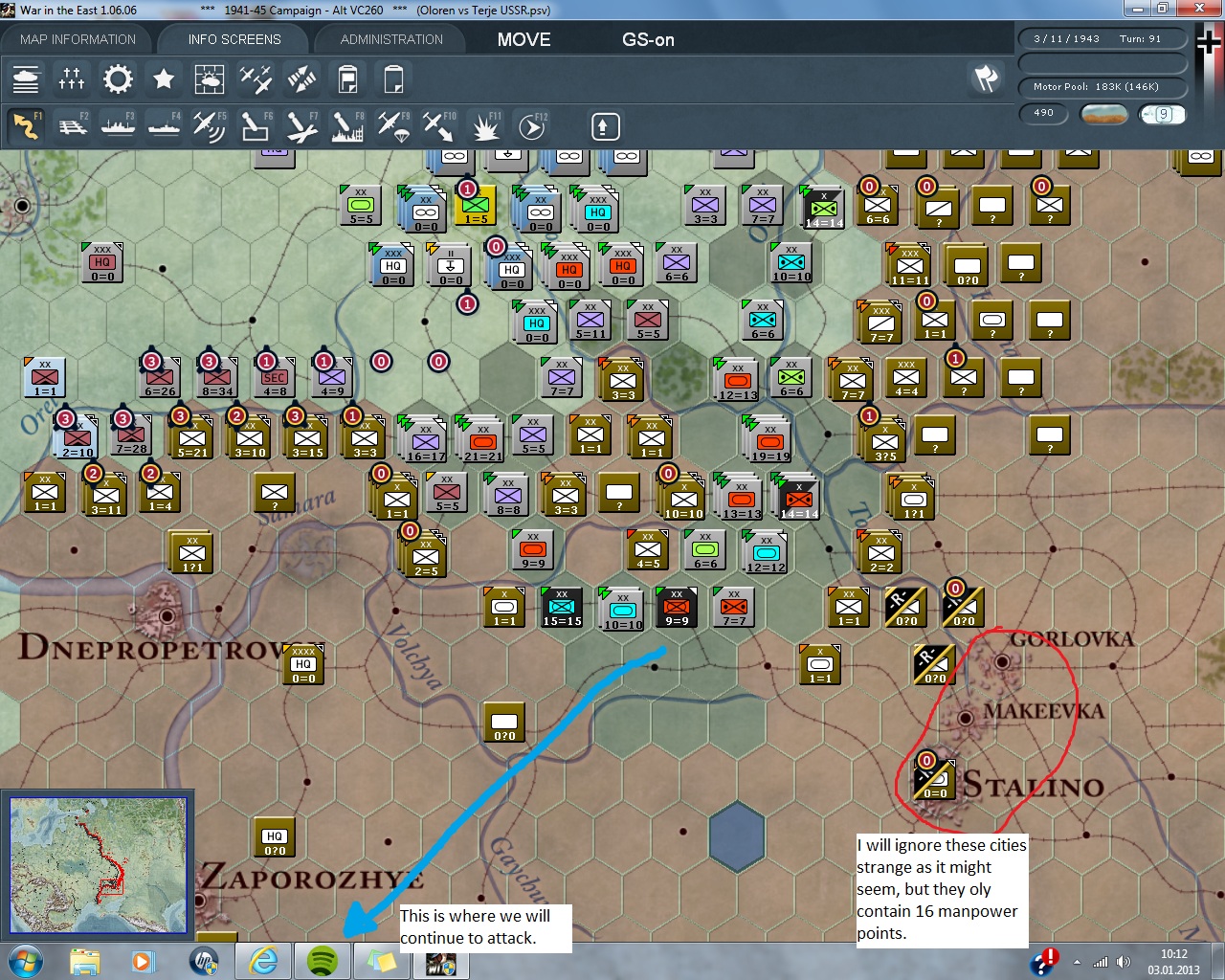1225x980 pixels.
Task: Select the SEC 4=8 unit counter
Action: coord(275,377)
